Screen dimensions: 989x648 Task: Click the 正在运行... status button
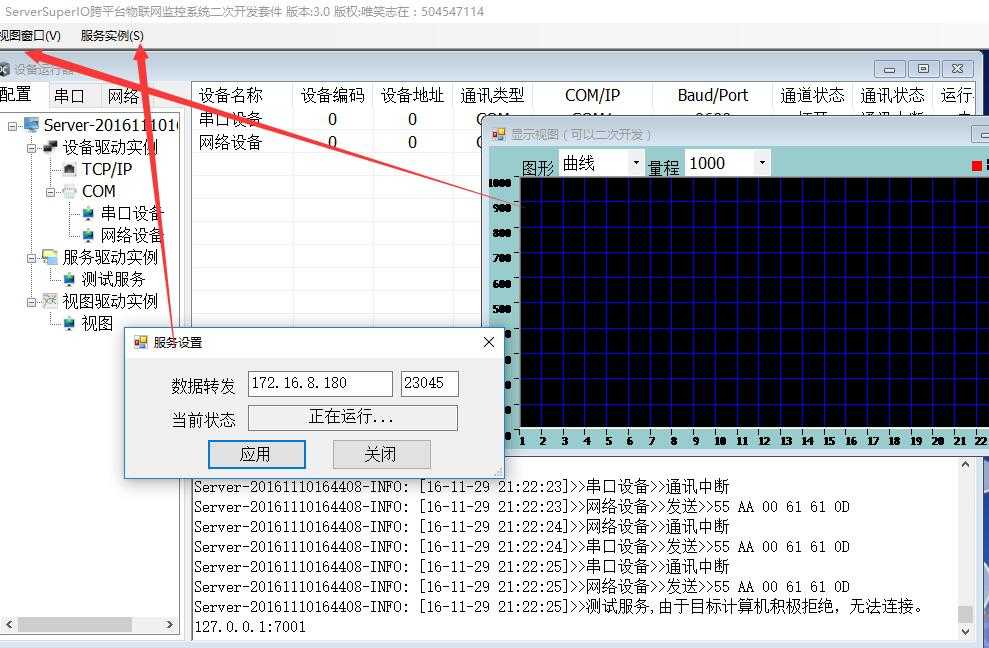353,417
